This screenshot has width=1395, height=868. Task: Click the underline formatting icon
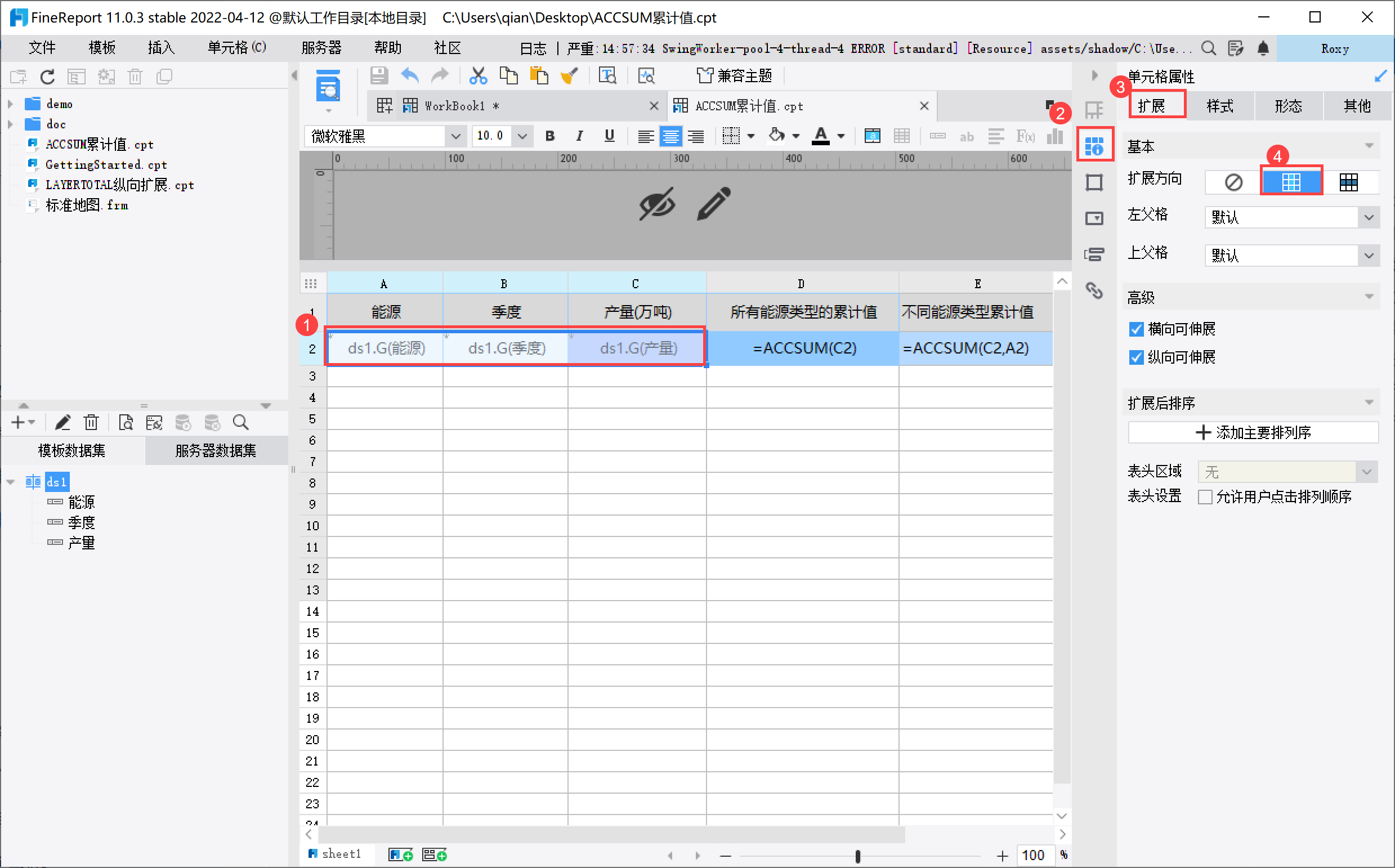609,136
